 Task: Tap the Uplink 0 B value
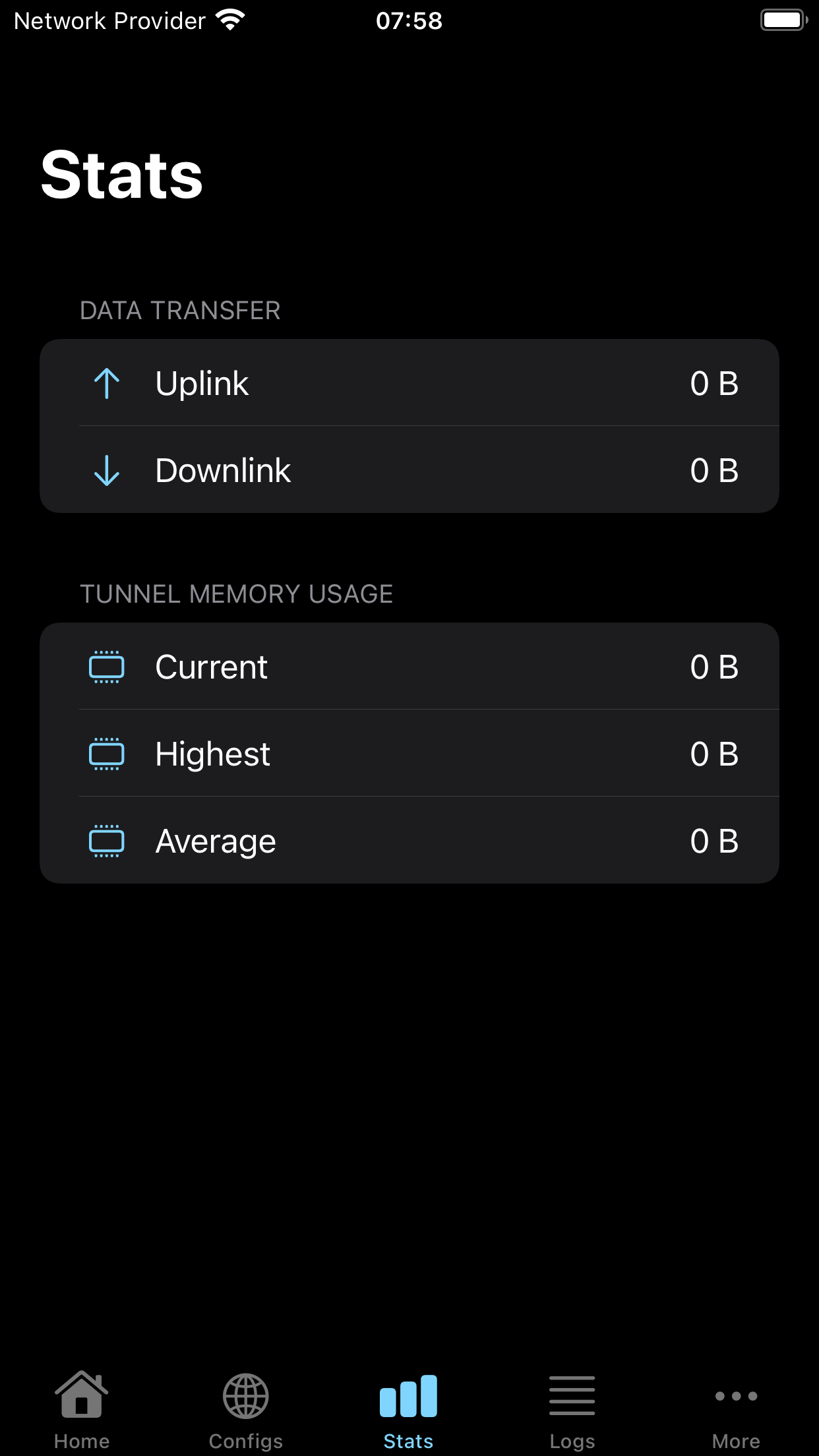coord(714,383)
